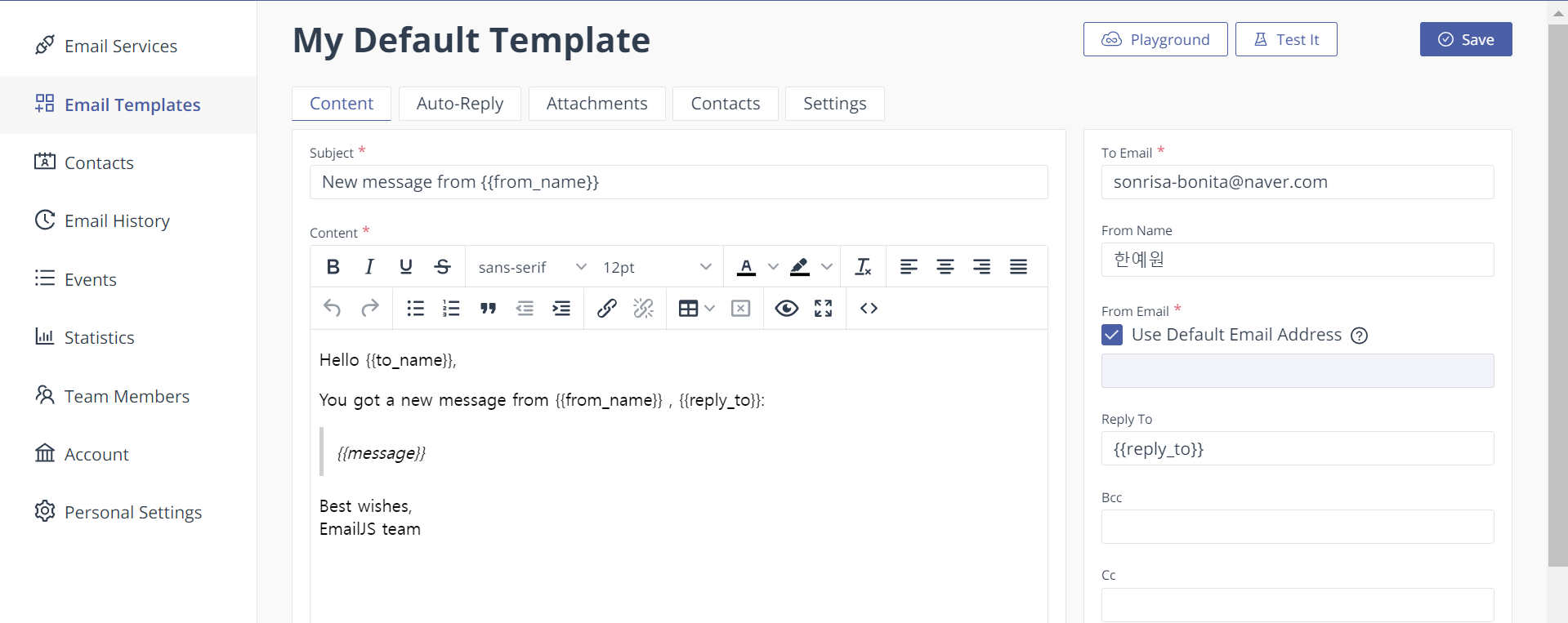Viewport: 1568px width, 623px height.
Task: Apply strikethrough formatting
Action: tap(443, 266)
